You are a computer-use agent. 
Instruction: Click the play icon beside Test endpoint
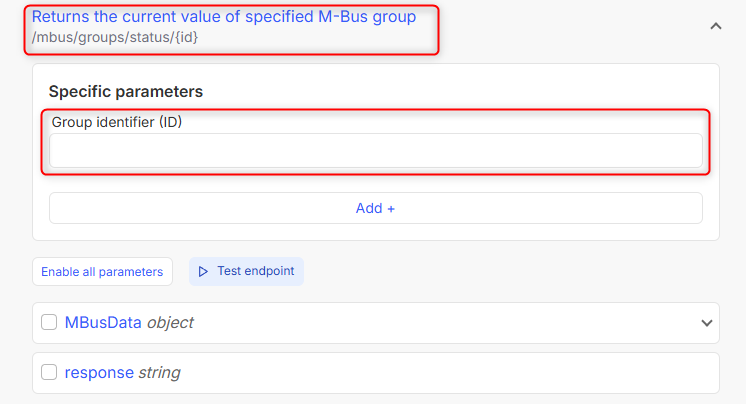click(203, 271)
